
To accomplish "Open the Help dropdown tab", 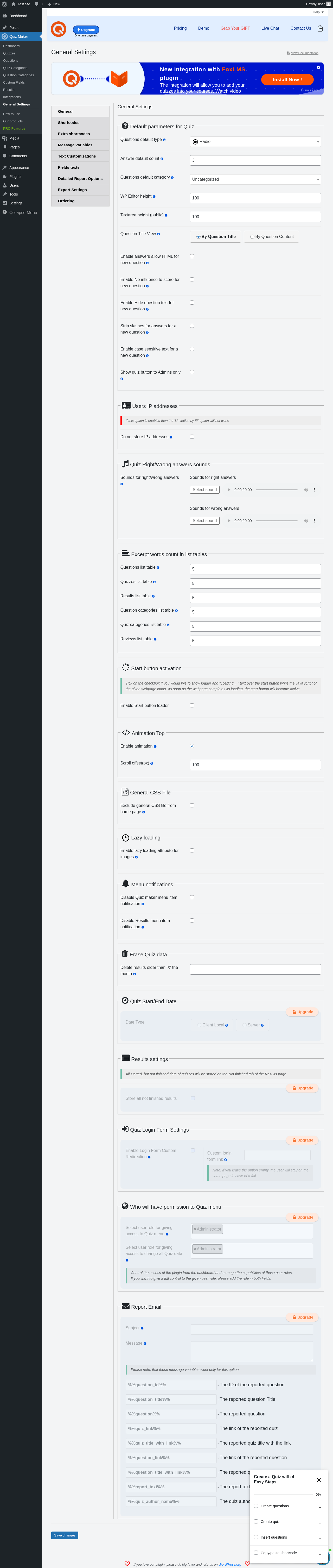I will (318, 12).
